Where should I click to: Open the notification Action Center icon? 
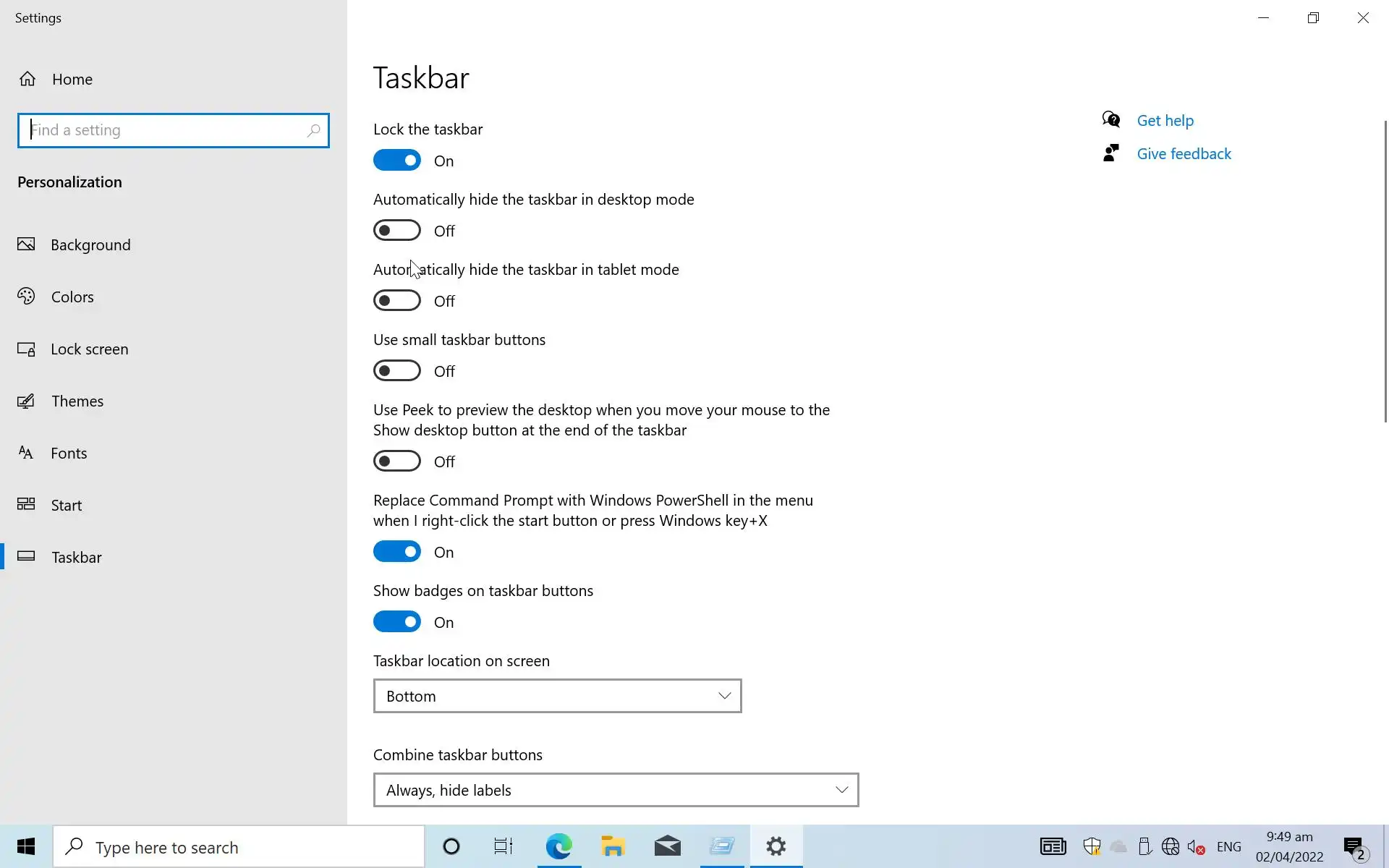click(1354, 846)
